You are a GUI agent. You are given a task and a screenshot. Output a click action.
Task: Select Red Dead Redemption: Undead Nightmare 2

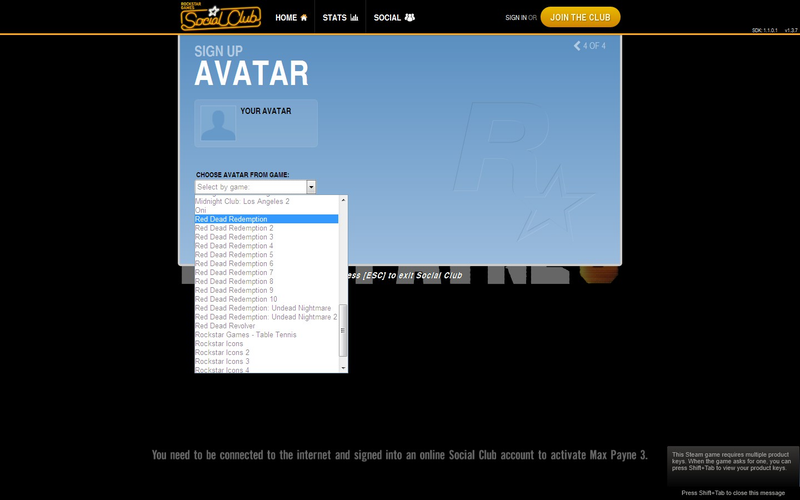tap(266, 317)
